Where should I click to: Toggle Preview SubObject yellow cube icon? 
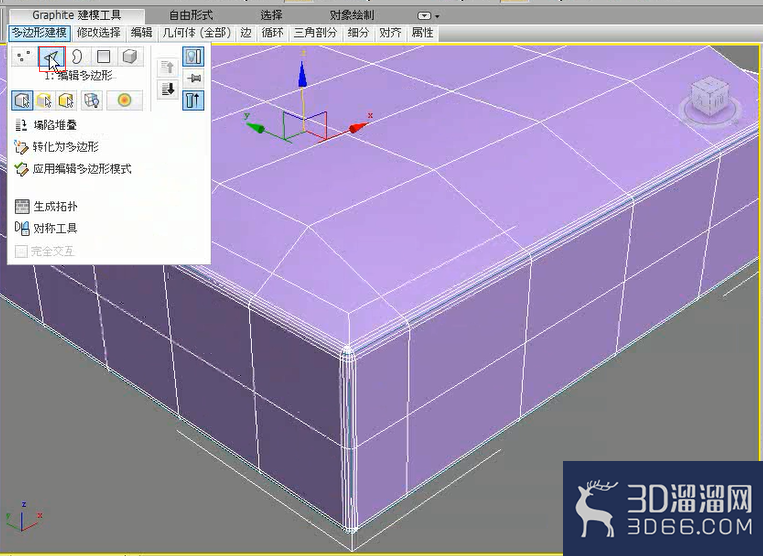click(x=44, y=101)
